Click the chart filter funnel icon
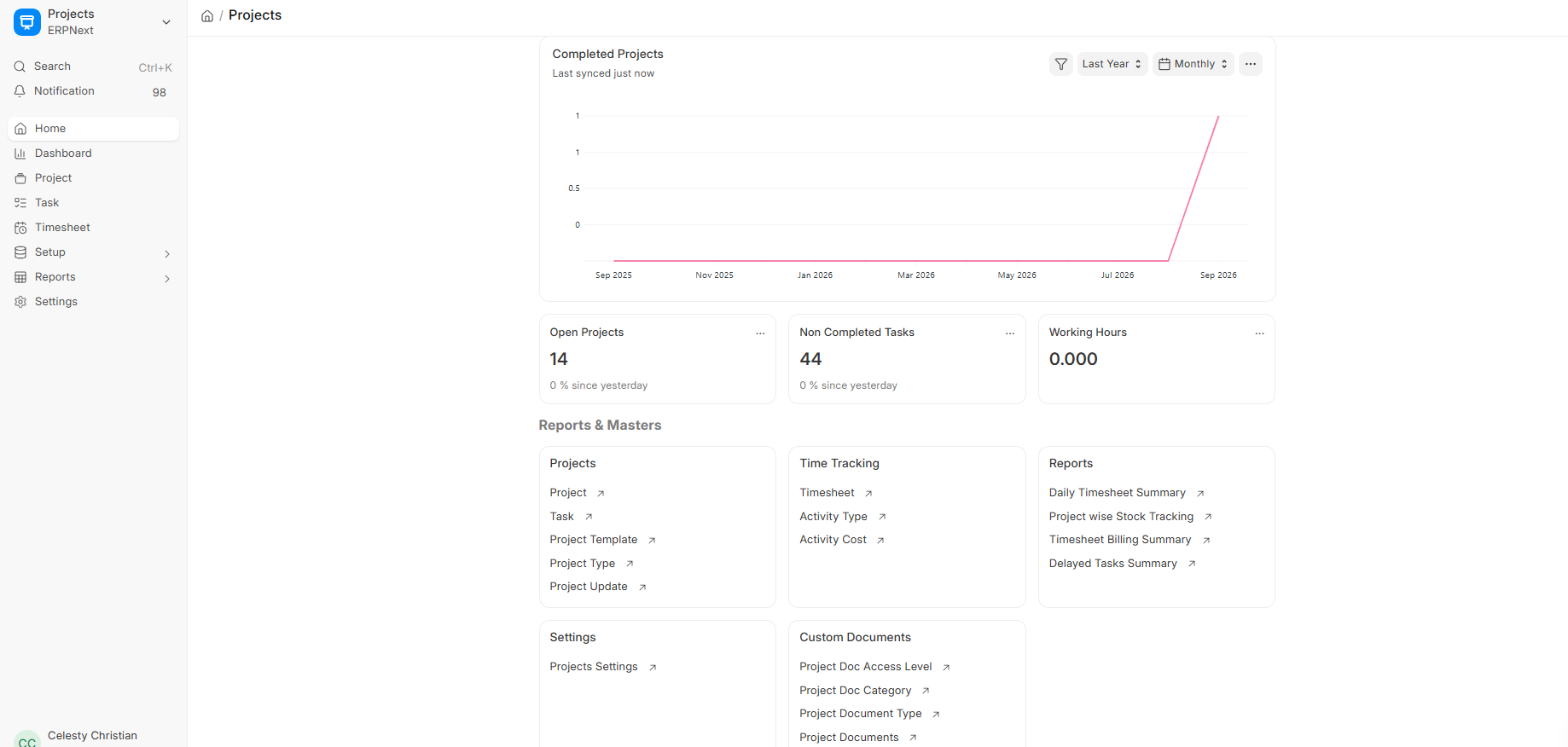Viewport: 1568px width, 747px height. coord(1061,64)
